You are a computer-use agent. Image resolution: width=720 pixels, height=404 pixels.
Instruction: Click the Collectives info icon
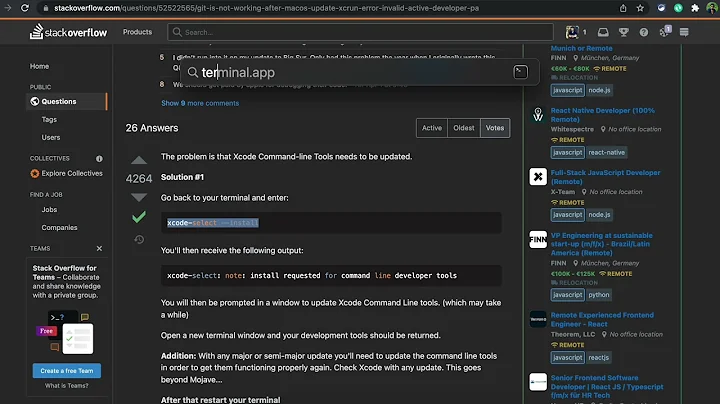coord(99,158)
